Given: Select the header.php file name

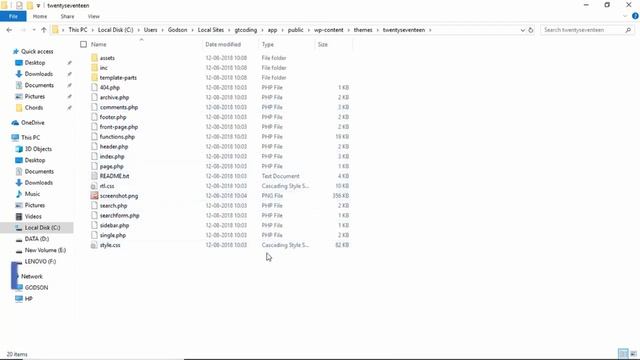Looking at the screenshot, I should (x=114, y=147).
